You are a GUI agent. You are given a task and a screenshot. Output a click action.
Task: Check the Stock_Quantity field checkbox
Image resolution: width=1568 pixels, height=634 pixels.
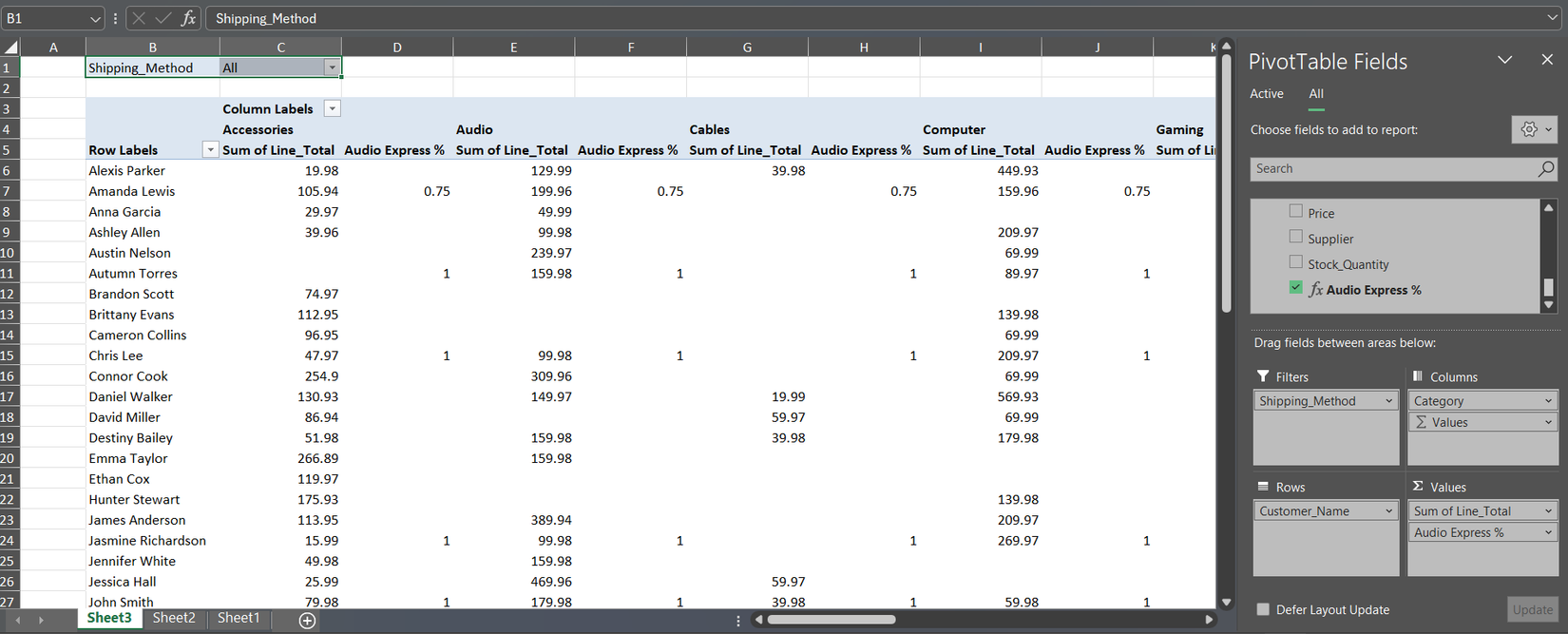1296,261
